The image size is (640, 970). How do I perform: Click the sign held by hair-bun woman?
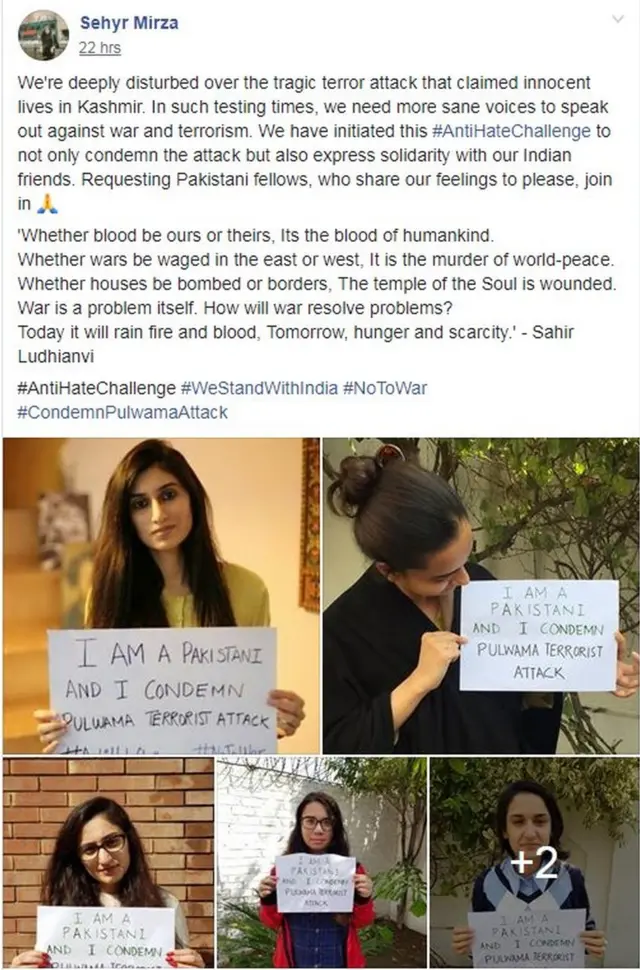point(539,635)
